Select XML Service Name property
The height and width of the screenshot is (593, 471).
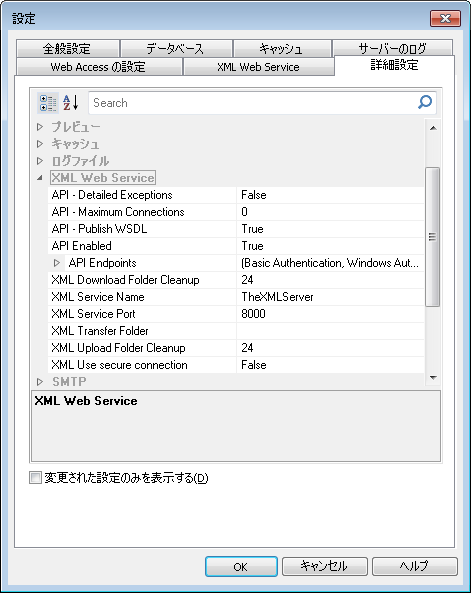142,297
